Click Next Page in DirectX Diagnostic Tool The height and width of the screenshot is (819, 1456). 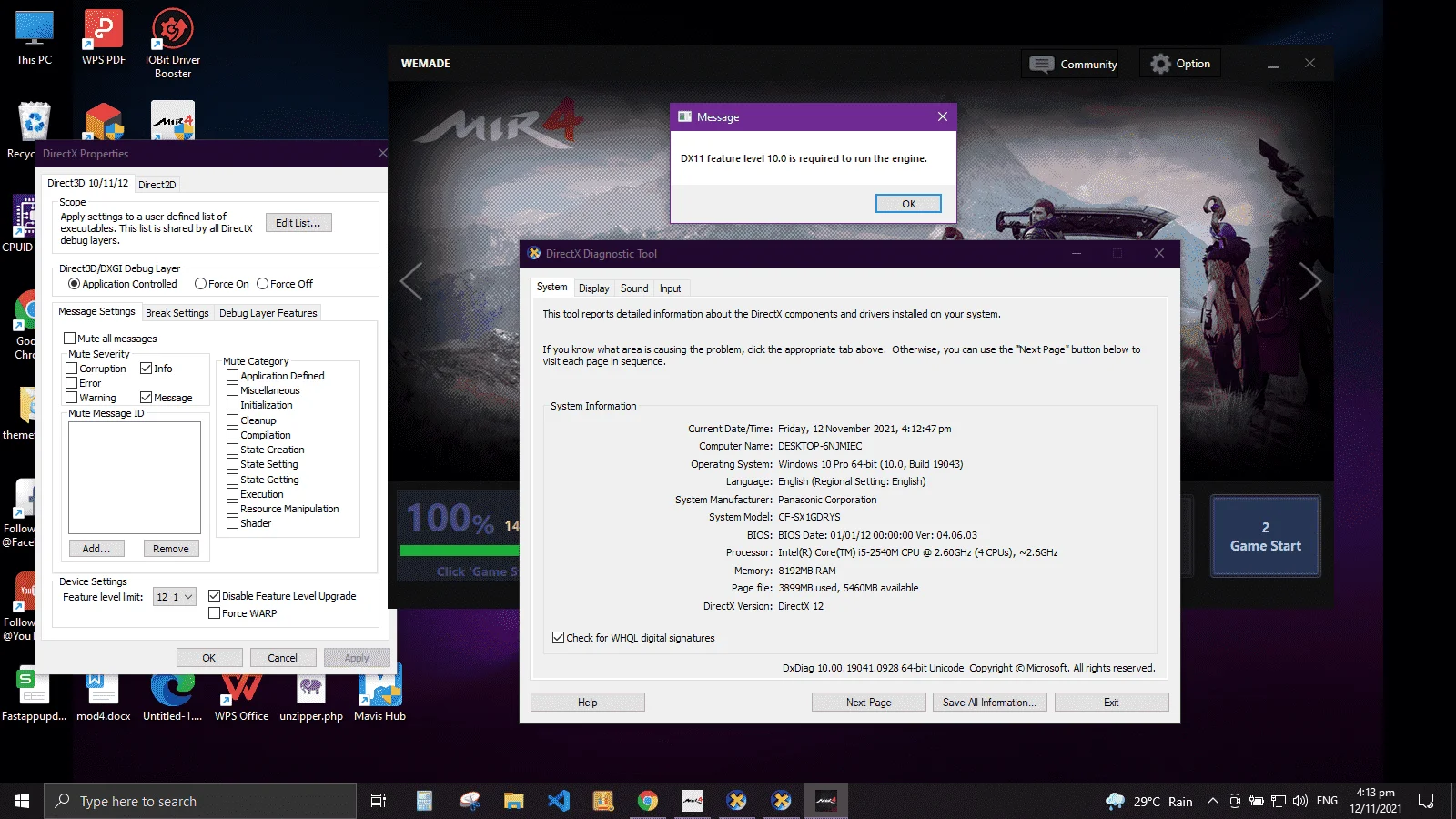click(x=869, y=703)
